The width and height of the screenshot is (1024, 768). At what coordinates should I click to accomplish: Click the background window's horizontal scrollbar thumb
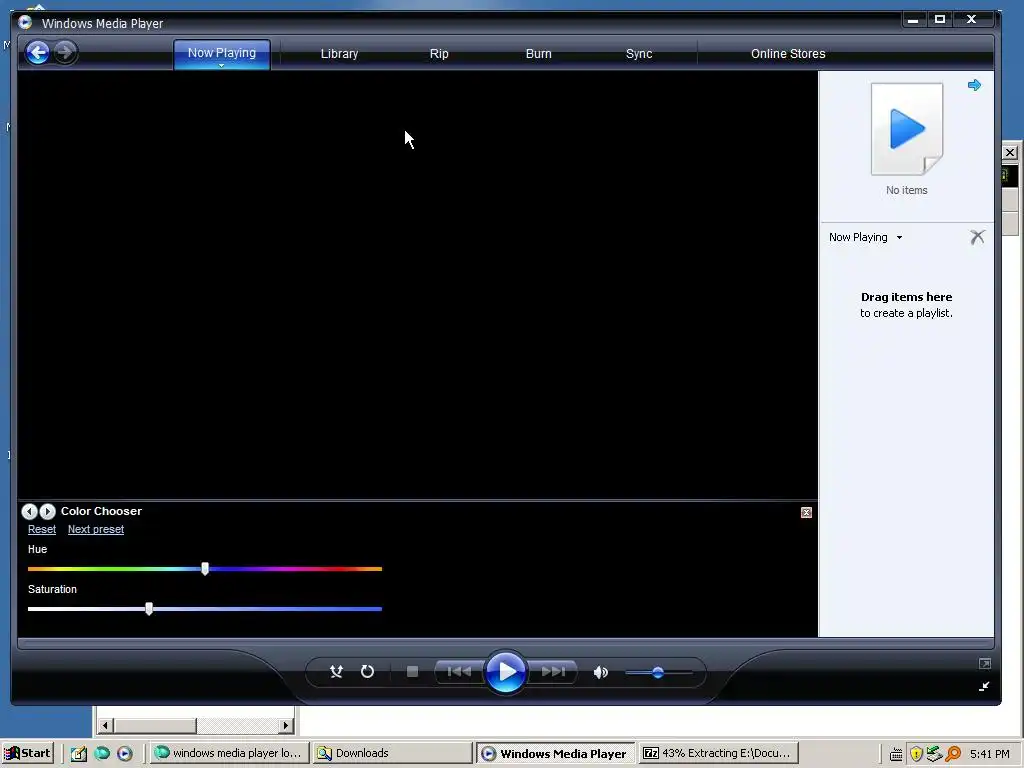click(155, 726)
